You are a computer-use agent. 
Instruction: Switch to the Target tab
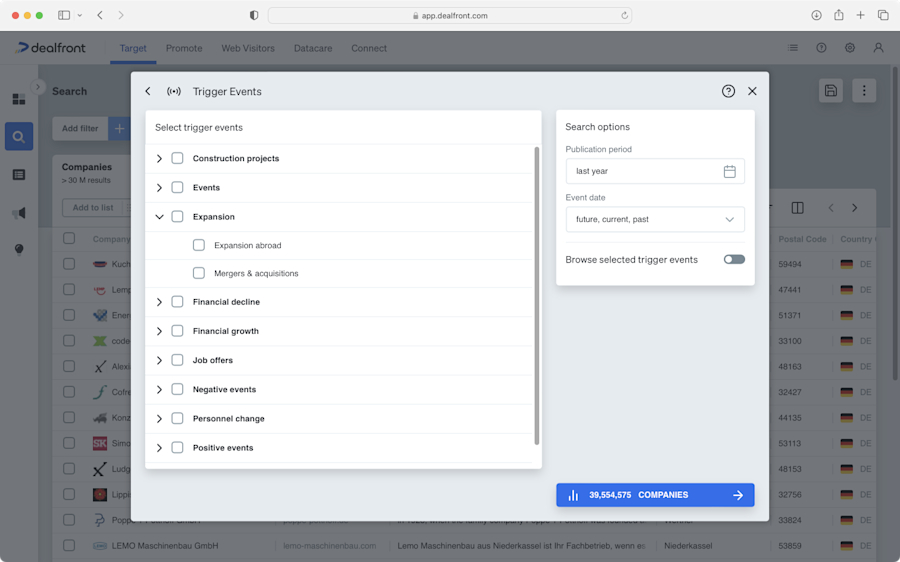pos(133,48)
